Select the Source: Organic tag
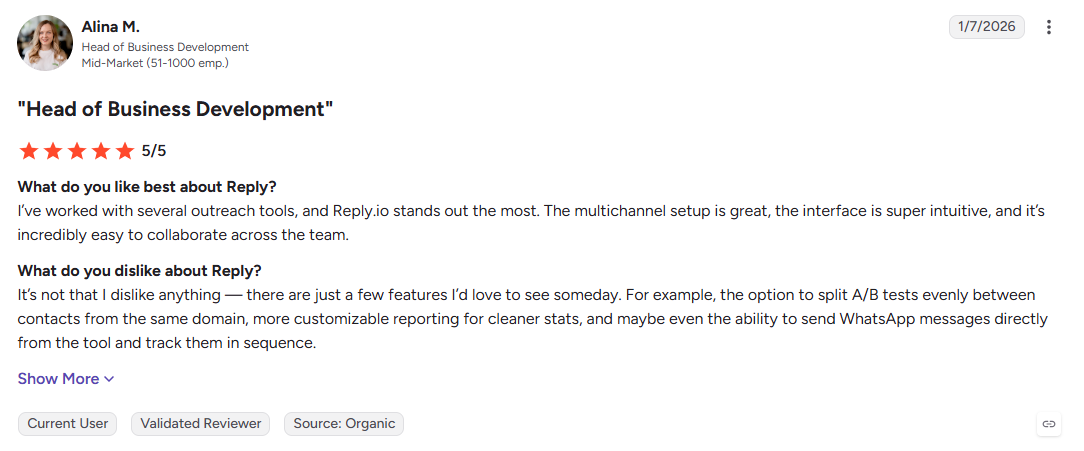This screenshot has height=451, width=1084. point(344,424)
